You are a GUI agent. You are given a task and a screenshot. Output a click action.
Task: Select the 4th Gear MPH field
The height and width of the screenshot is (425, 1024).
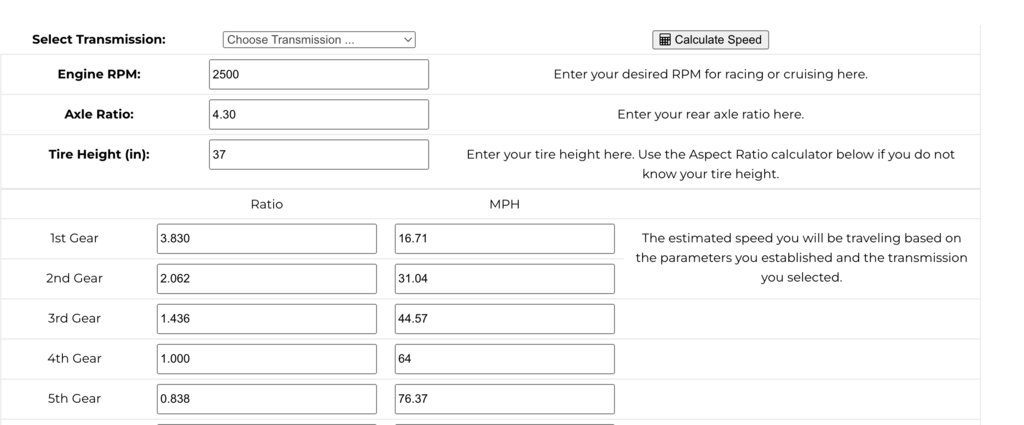(504, 358)
